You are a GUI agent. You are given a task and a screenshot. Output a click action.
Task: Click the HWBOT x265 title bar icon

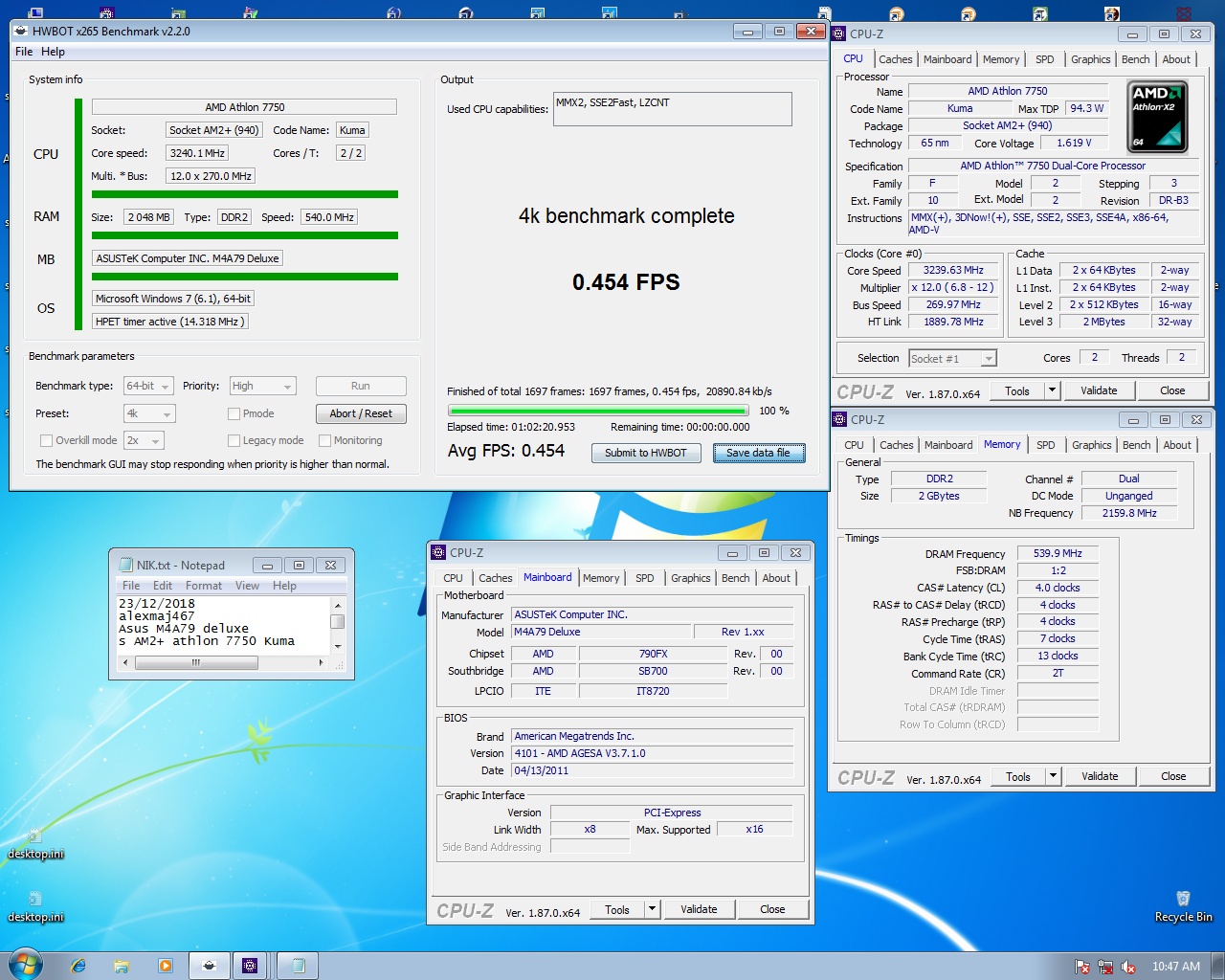coord(21,31)
